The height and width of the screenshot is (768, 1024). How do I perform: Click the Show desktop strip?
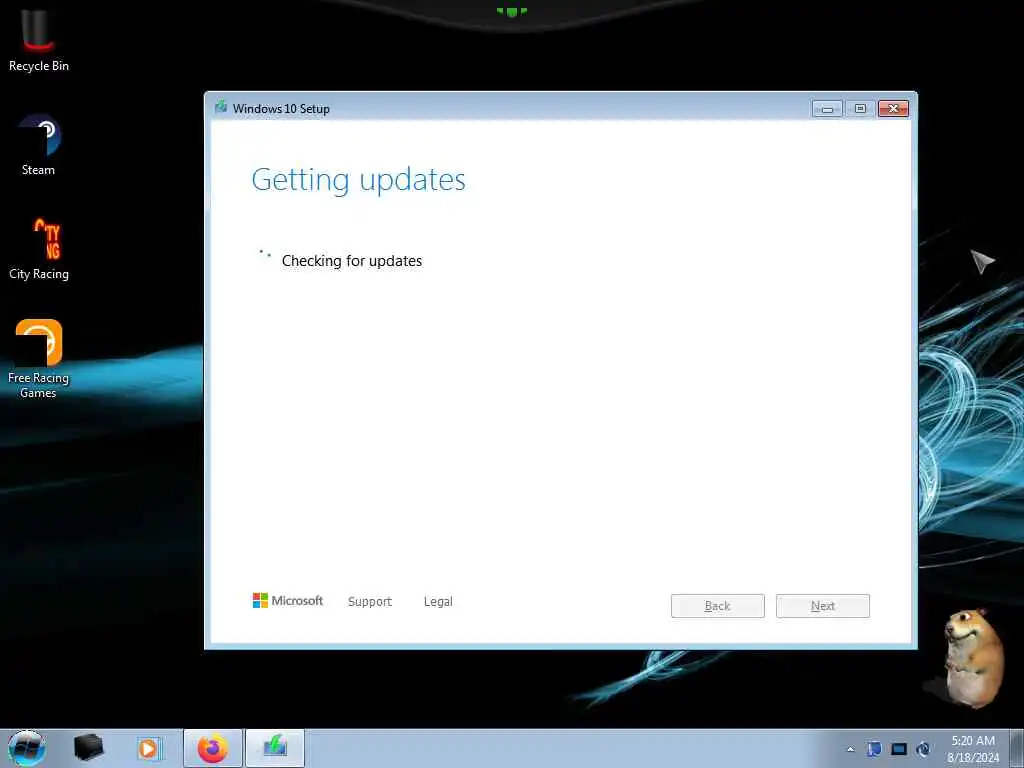pyautogui.click(x=1016, y=748)
